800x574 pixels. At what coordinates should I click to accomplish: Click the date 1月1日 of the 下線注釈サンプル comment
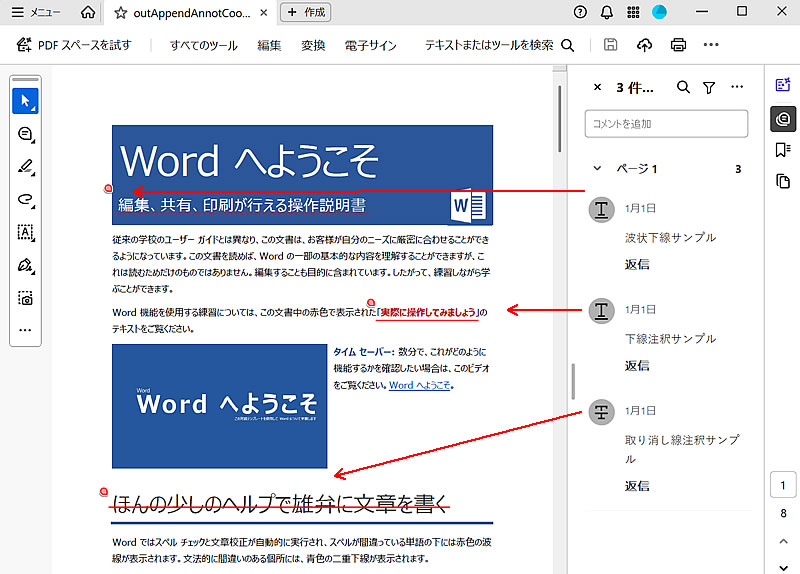coord(640,309)
